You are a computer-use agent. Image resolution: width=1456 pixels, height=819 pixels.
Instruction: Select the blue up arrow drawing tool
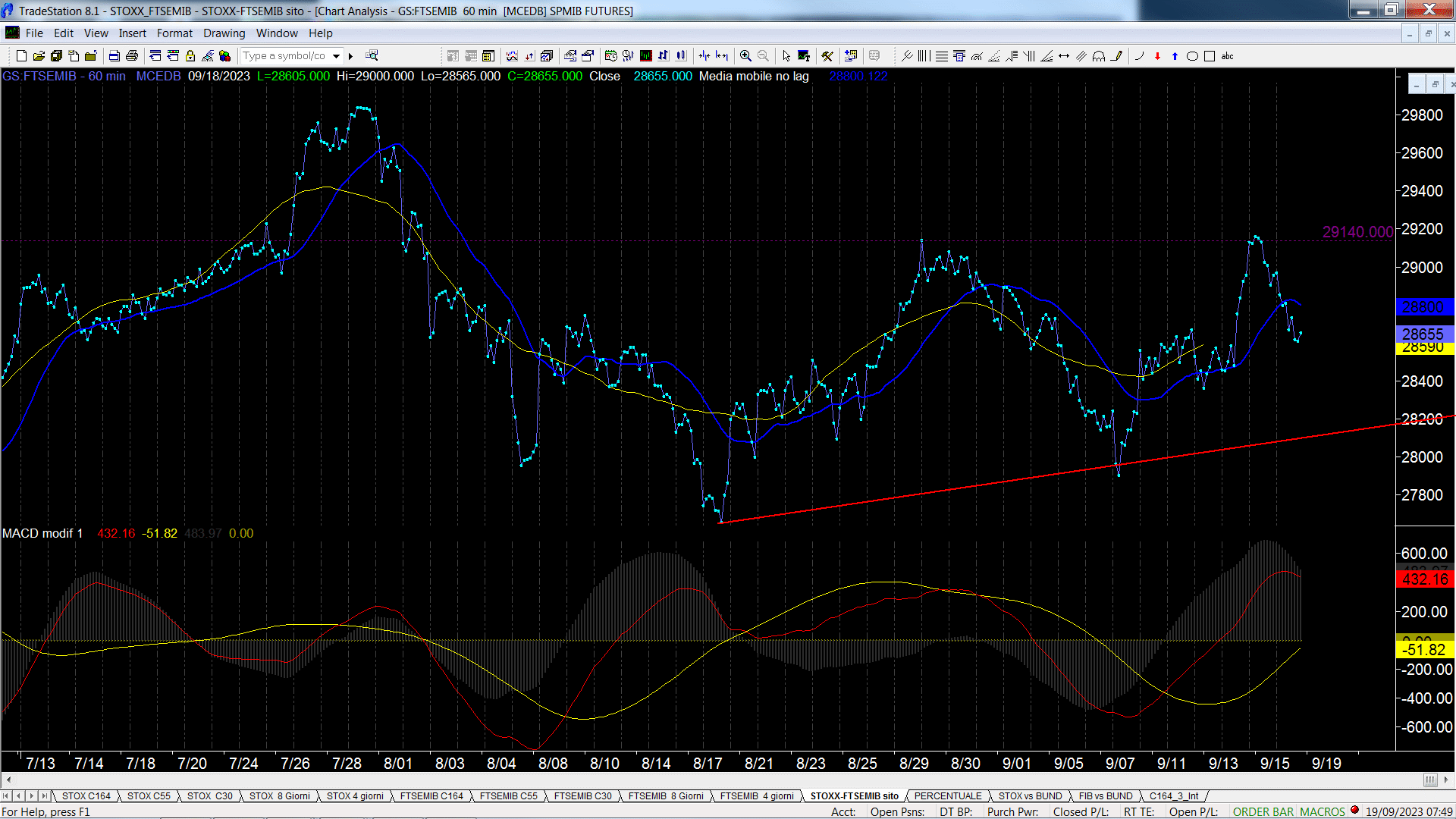pyautogui.click(x=1175, y=56)
